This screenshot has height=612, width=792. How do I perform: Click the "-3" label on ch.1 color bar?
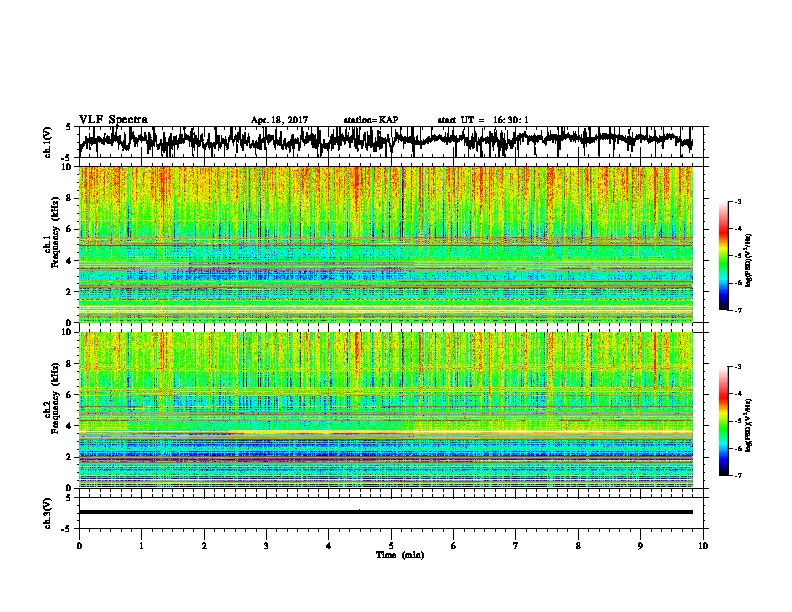click(738, 201)
